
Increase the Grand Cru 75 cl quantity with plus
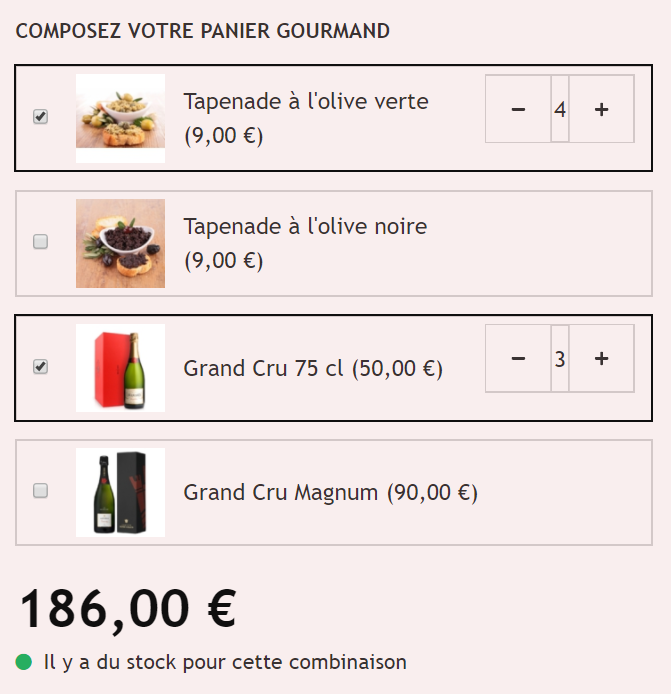point(601,359)
